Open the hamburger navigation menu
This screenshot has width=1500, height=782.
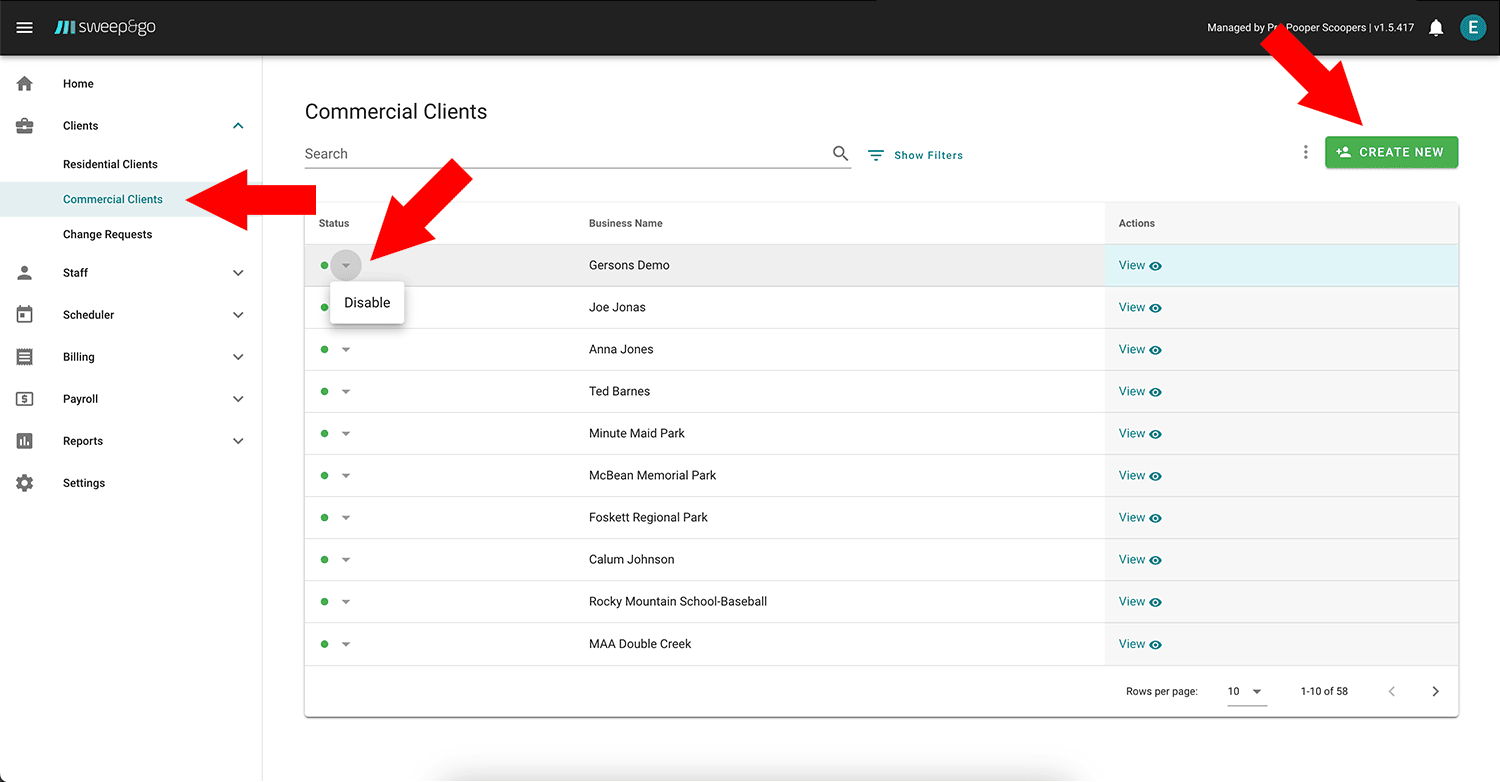[25, 28]
